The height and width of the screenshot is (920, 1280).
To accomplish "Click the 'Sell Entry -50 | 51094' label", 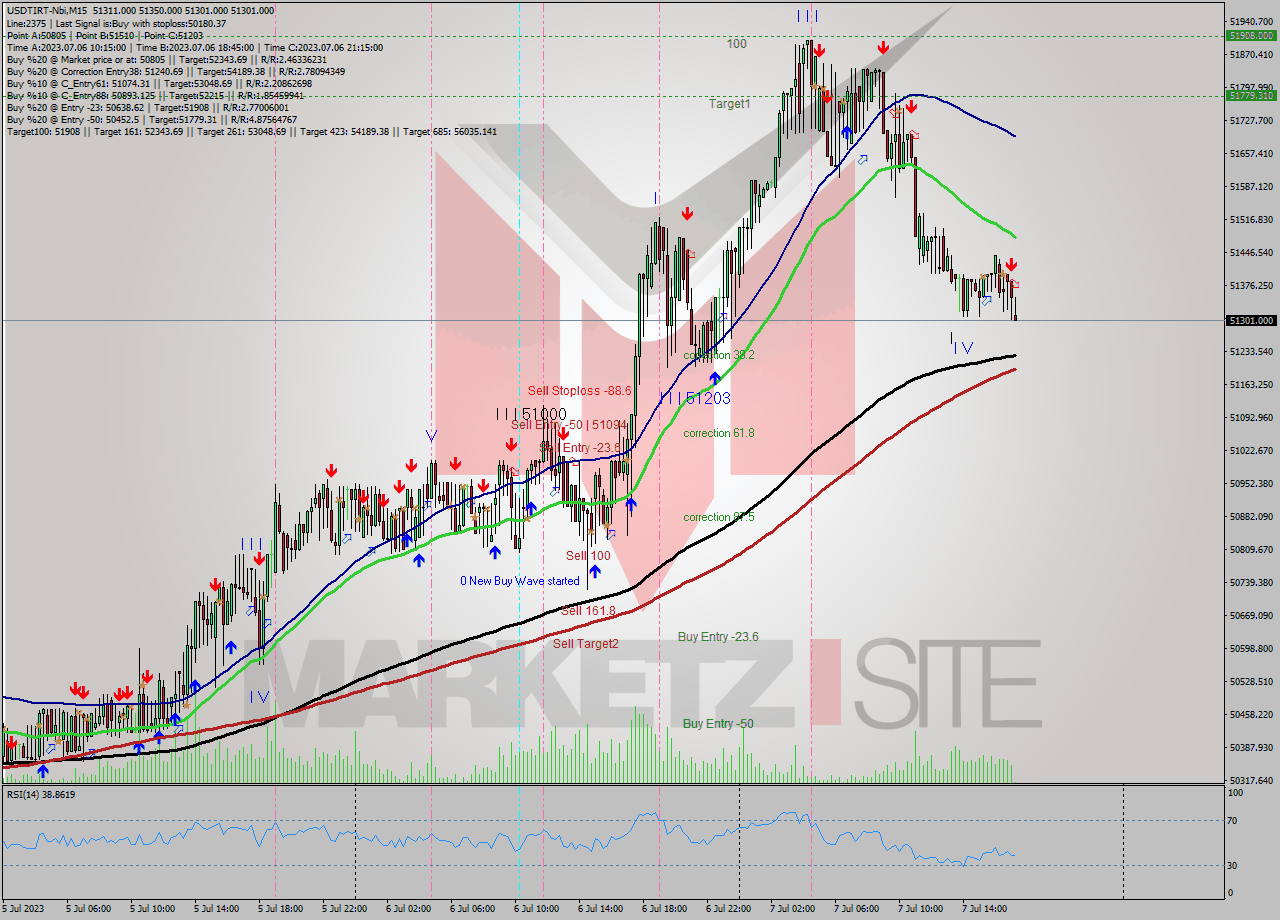I will [568, 424].
